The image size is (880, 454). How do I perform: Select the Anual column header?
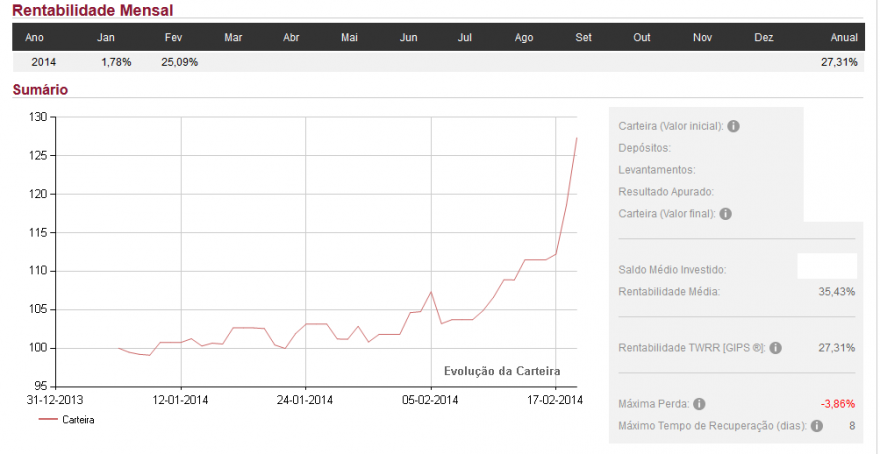[844, 38]
